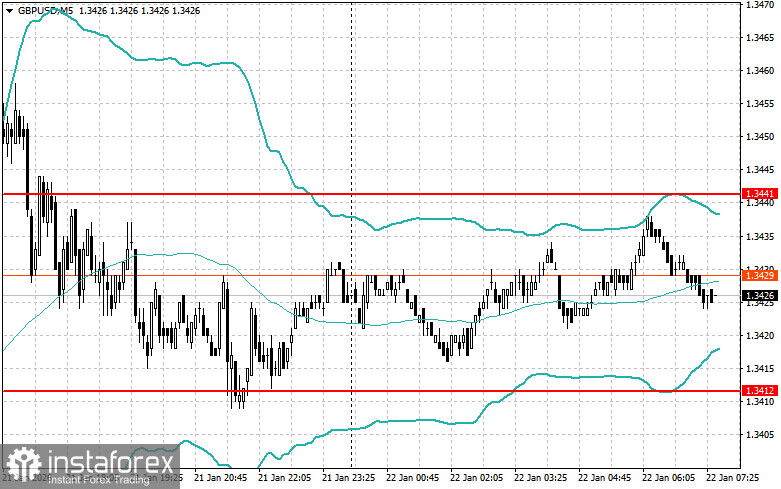Select the red 1.3441 price label
Screen dimensions: 781x489
[760, 194]
